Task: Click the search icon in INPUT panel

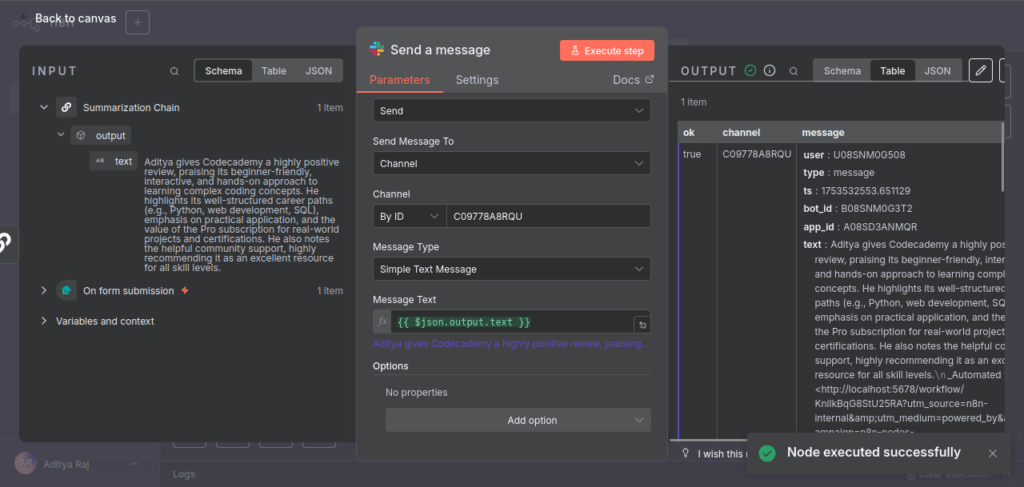Action: click(x=175, y=71)
